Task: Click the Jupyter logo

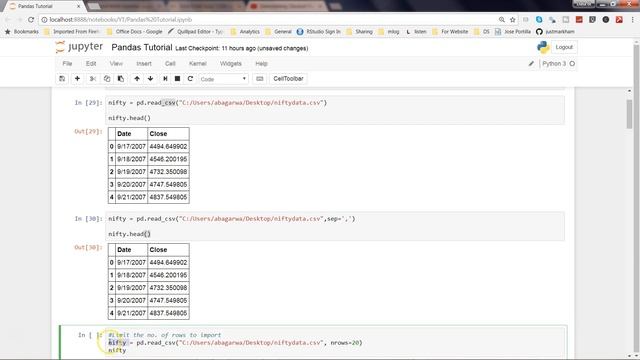Action: 79,47
